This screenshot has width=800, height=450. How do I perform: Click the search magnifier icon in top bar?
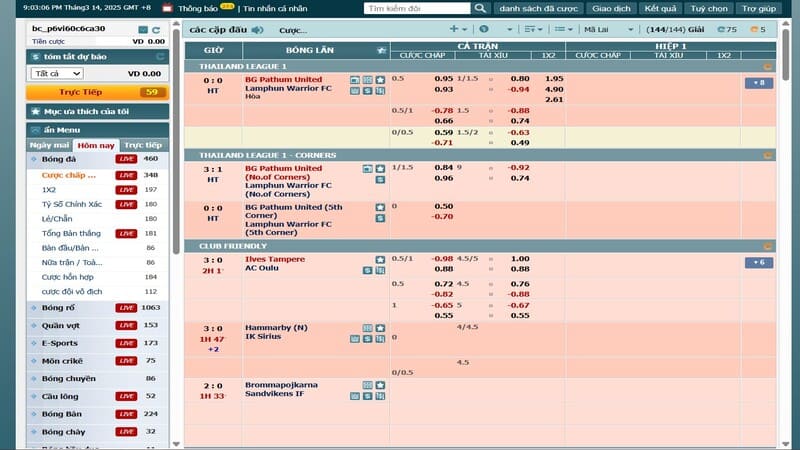(x=480, y=8)
